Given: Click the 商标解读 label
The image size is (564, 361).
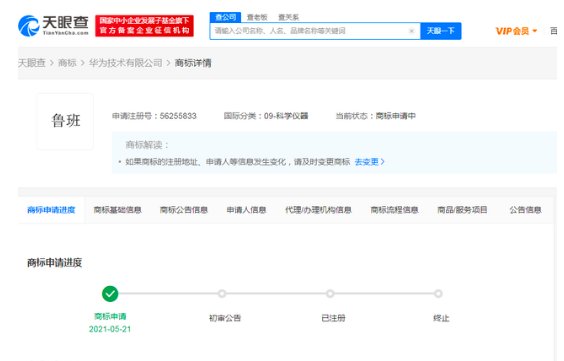Looking at the screenshot, I should point(147,145).
